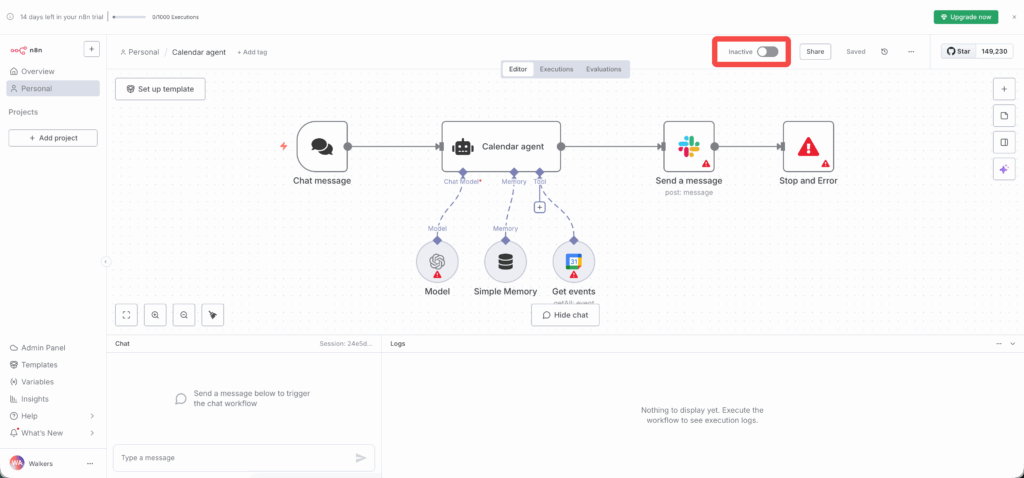The height and width of the screenshot is (478, 1024).
Task: Click the Chat message trigger node
Action: click(x=321, y=147)
